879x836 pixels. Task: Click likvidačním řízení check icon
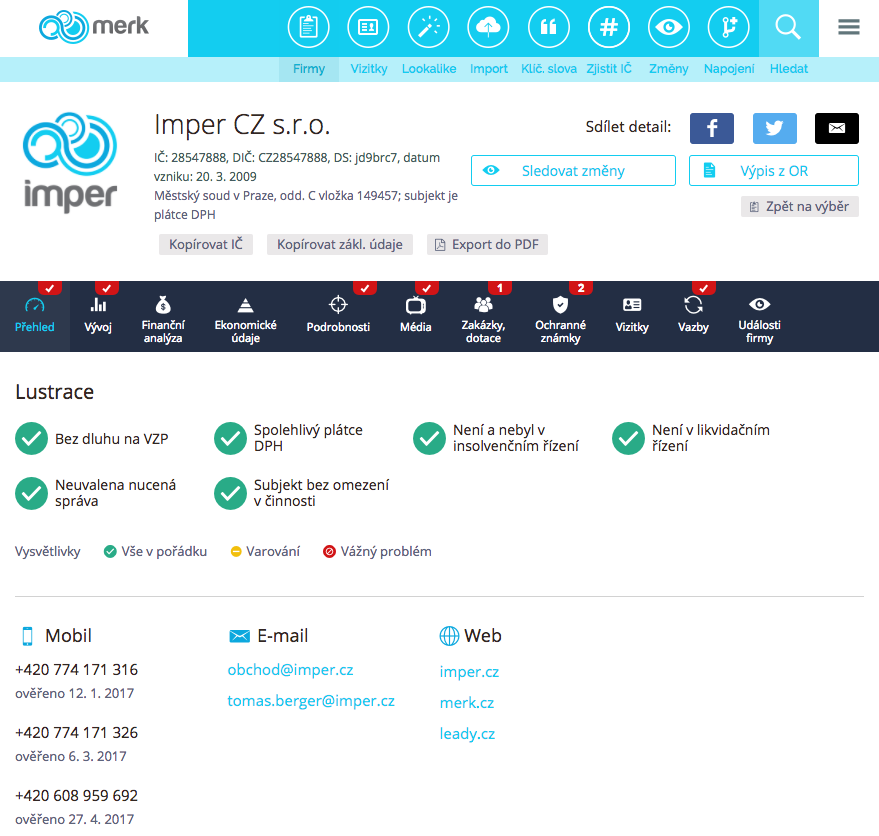pyautogui.click(x=628, y=438)
